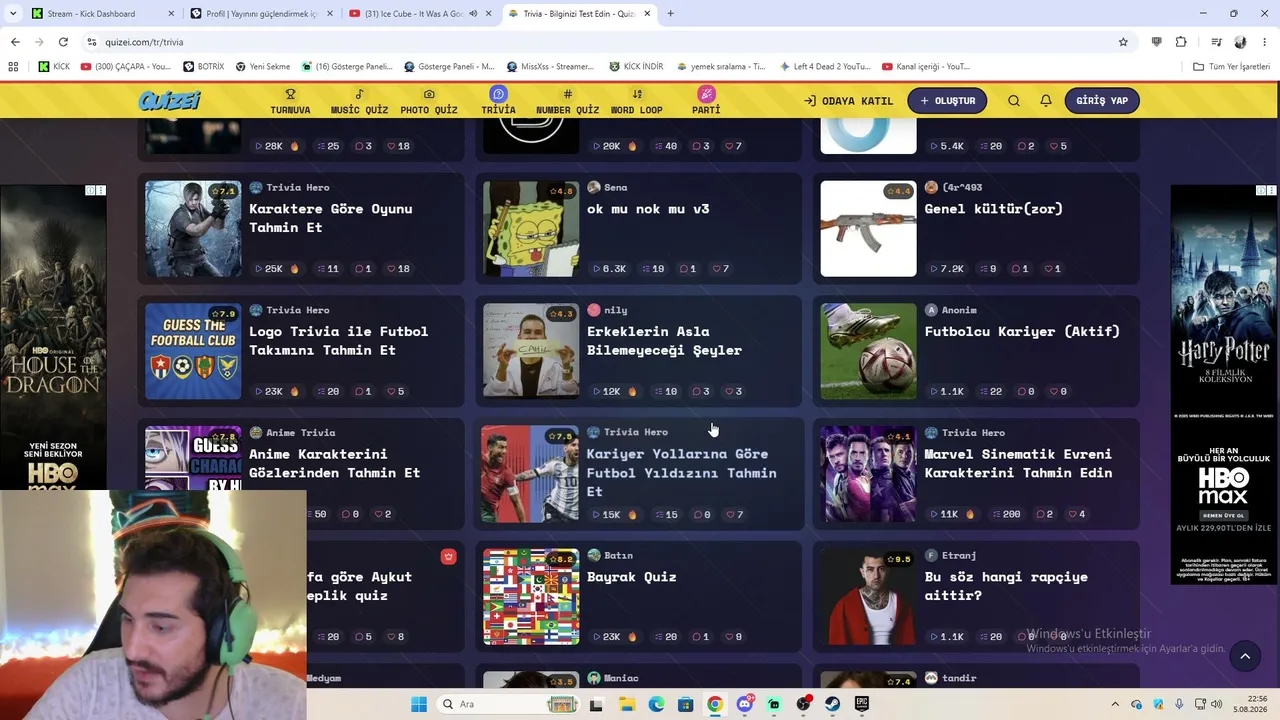This screenshot has height=720, width=1280.
Task: Open the KİCK İNDİR bookmark
Action: [636, 67]
